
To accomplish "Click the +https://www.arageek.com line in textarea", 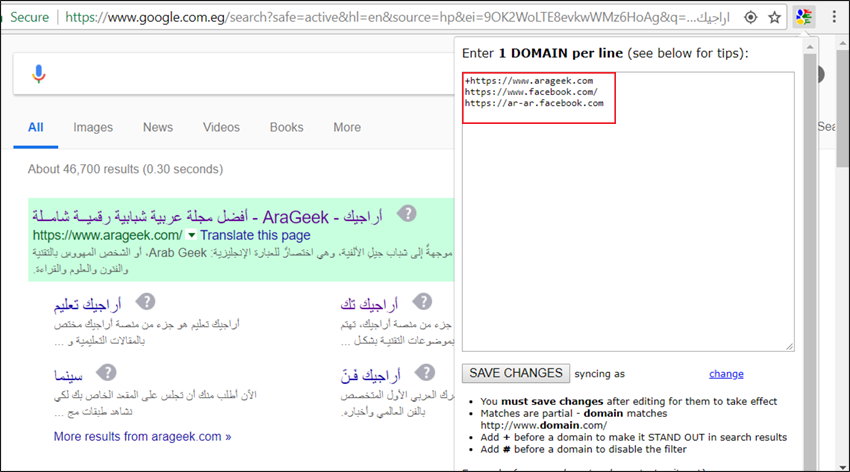I will pos(529,81).
